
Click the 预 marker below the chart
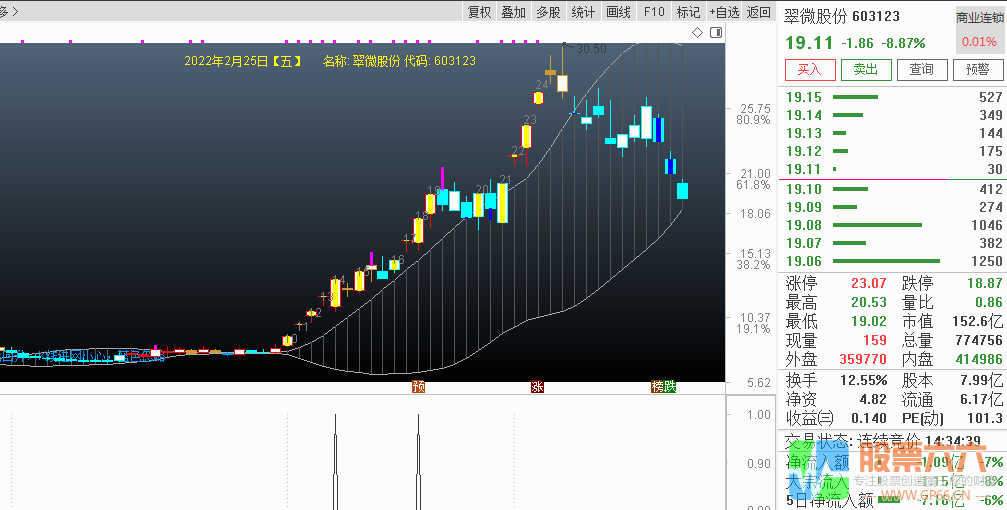coord(419,387)
